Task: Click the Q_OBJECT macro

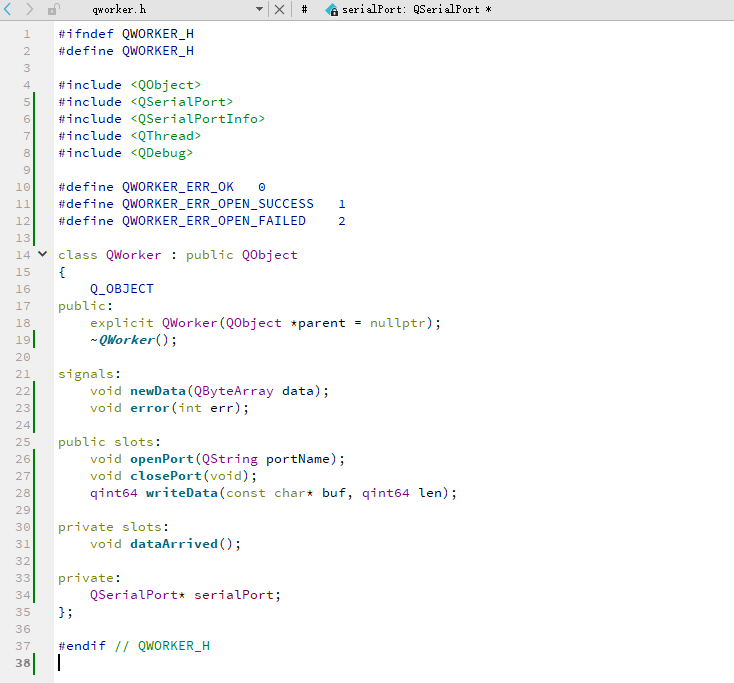Action: (x=122, y=289)
